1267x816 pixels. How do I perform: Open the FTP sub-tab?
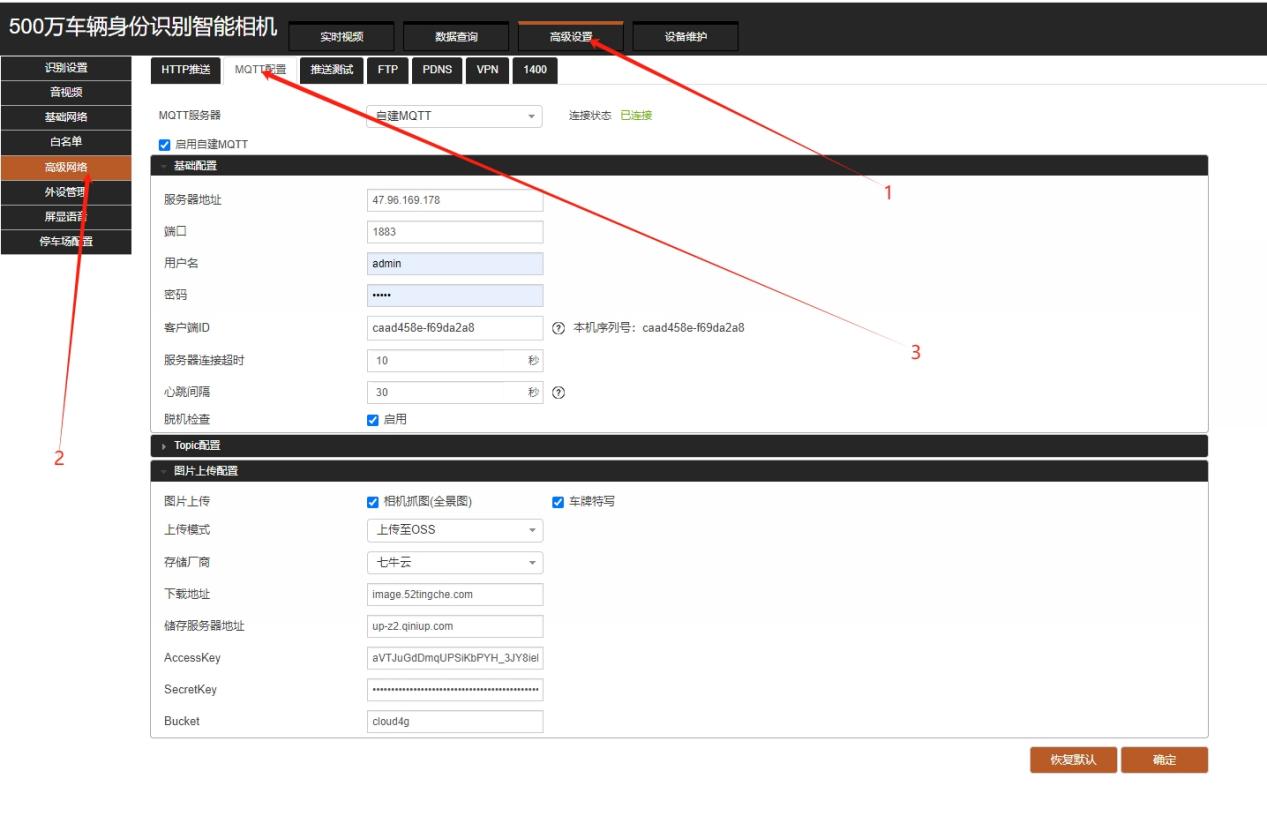(x=387, y=69)
